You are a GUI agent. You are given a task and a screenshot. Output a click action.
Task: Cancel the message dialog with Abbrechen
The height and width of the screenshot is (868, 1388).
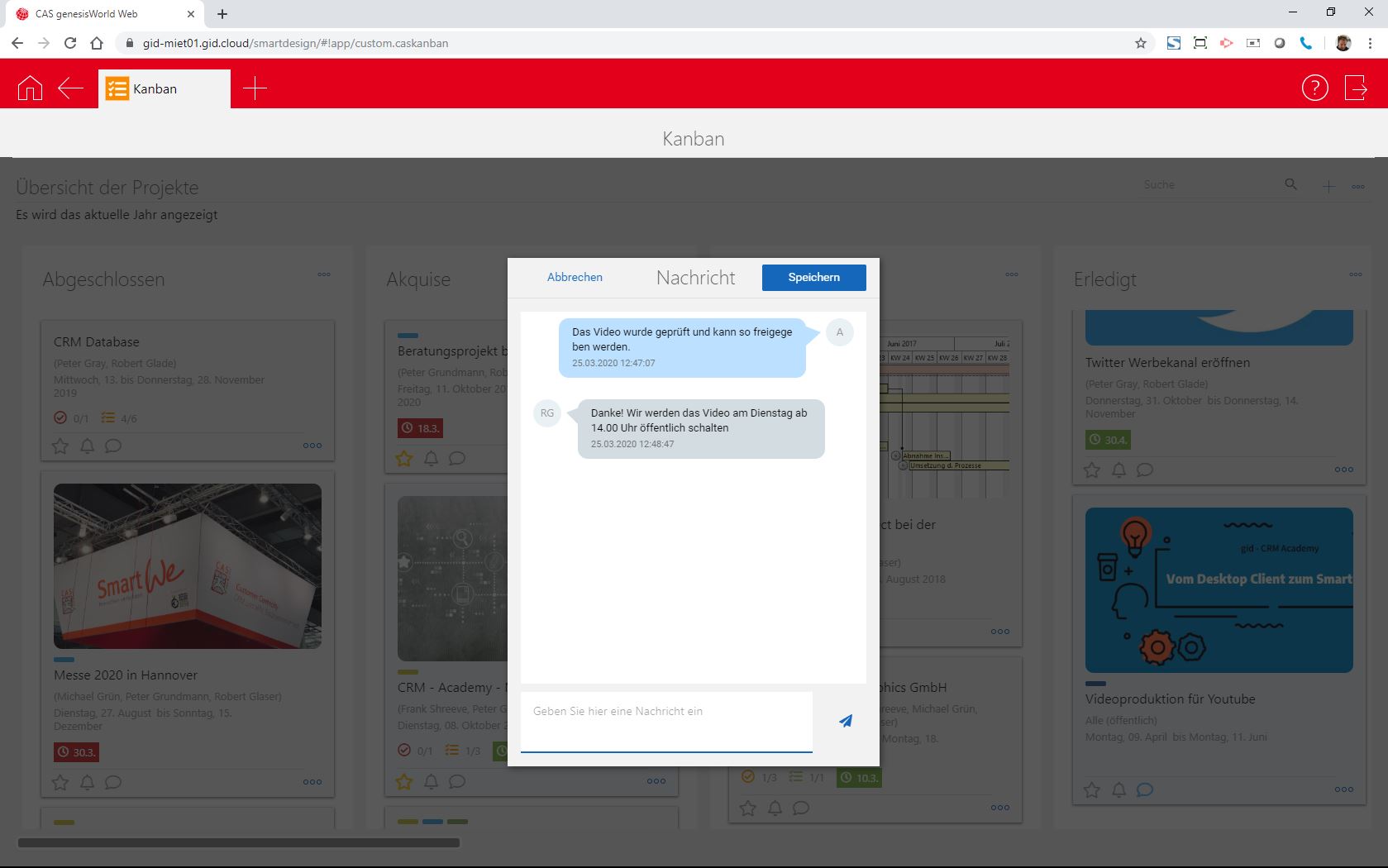[575, 277]
